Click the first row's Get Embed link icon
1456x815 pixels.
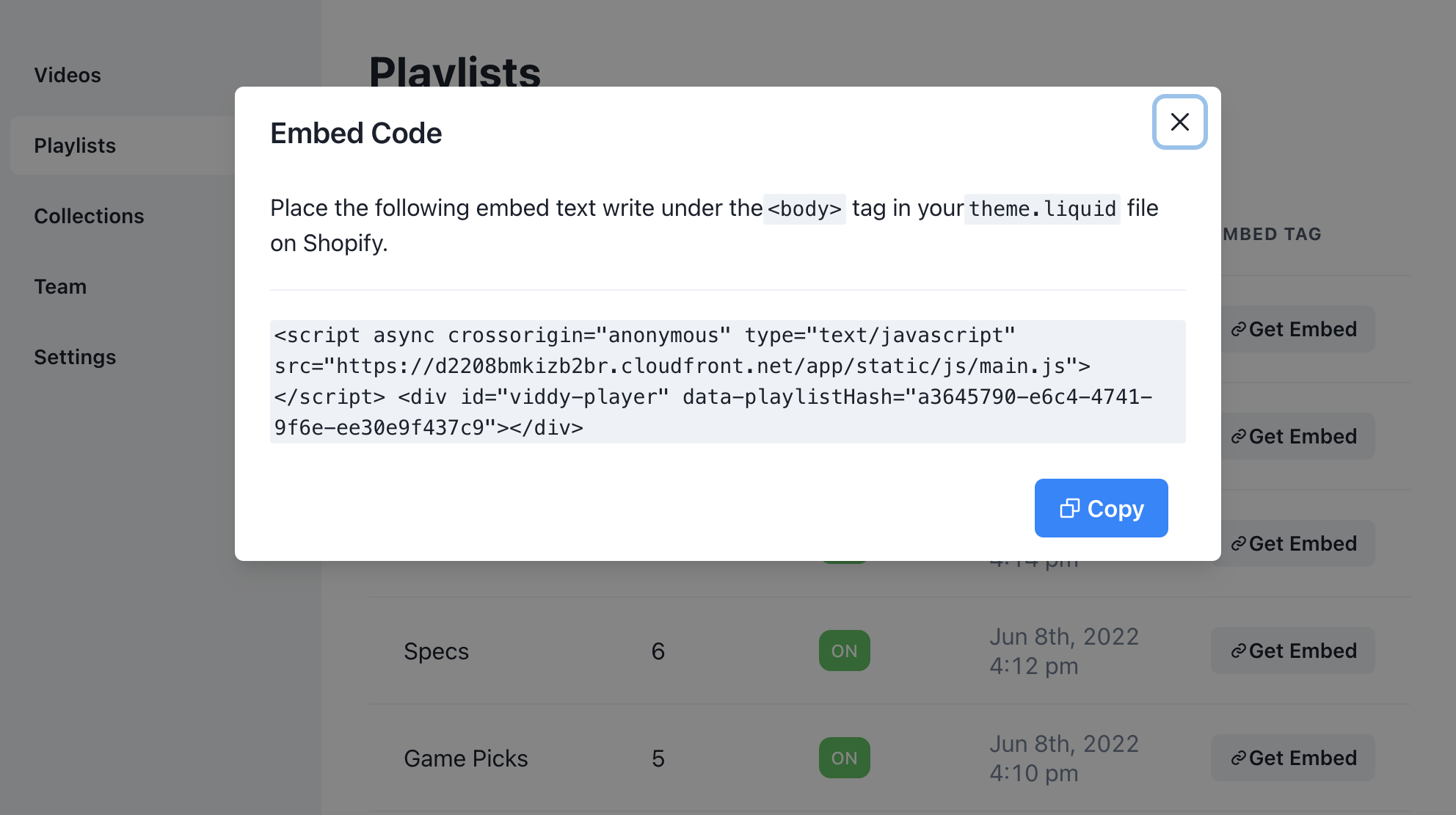tap(1238, 330)
